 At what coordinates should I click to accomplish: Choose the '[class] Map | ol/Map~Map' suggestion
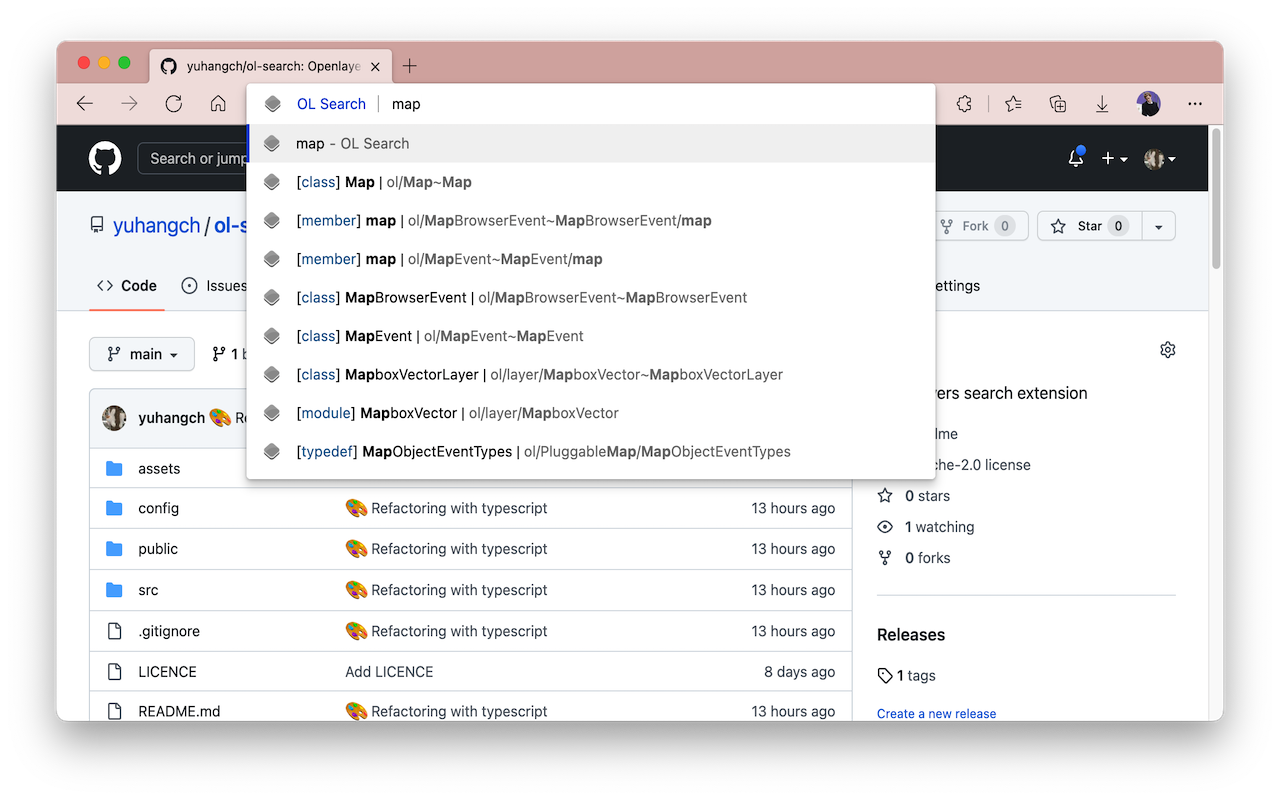coord(591,182)
